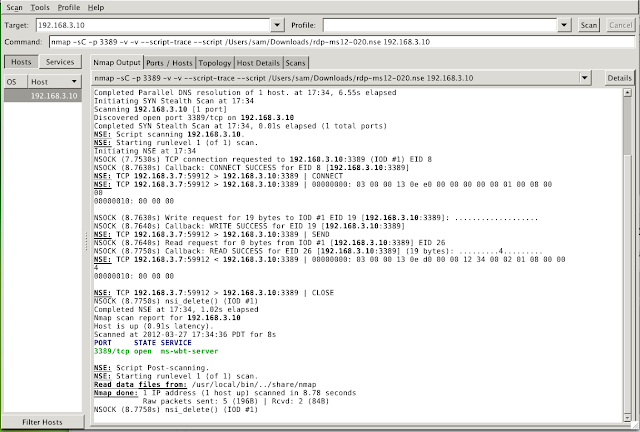The image size is (640, 432).
Task: Open the Host Details tab
Action: pyautogui.click(x=258, y=63)
